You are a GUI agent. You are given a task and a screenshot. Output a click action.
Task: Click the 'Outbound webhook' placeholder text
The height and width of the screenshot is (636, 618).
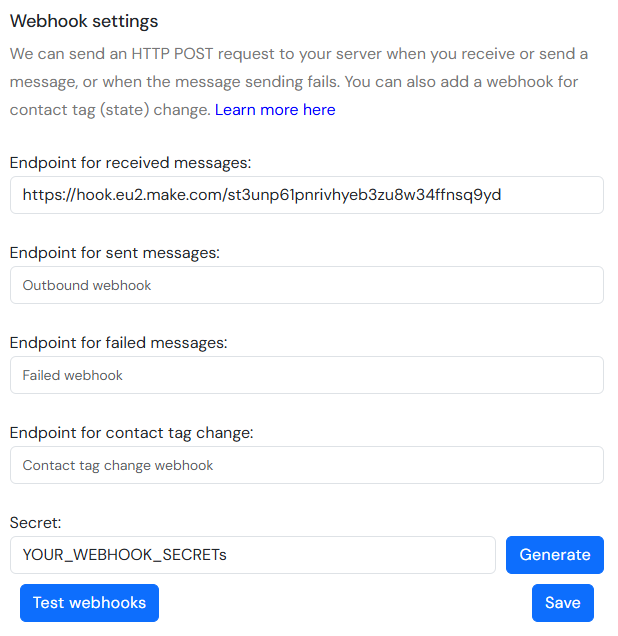tap(87, 285)
